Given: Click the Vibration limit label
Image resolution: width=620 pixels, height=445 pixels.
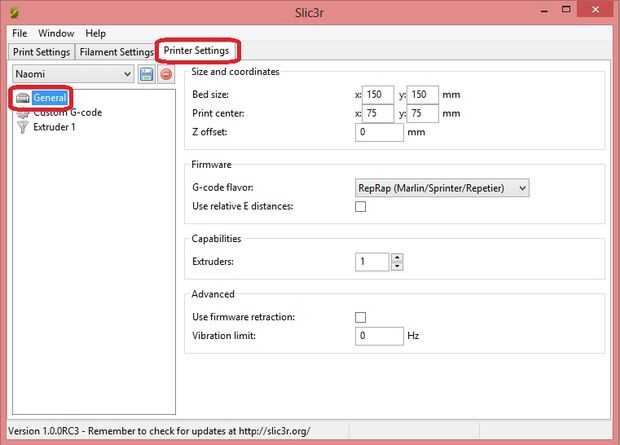Looking at the screenshot, I should pyautogui.click(x=224, y=336).
